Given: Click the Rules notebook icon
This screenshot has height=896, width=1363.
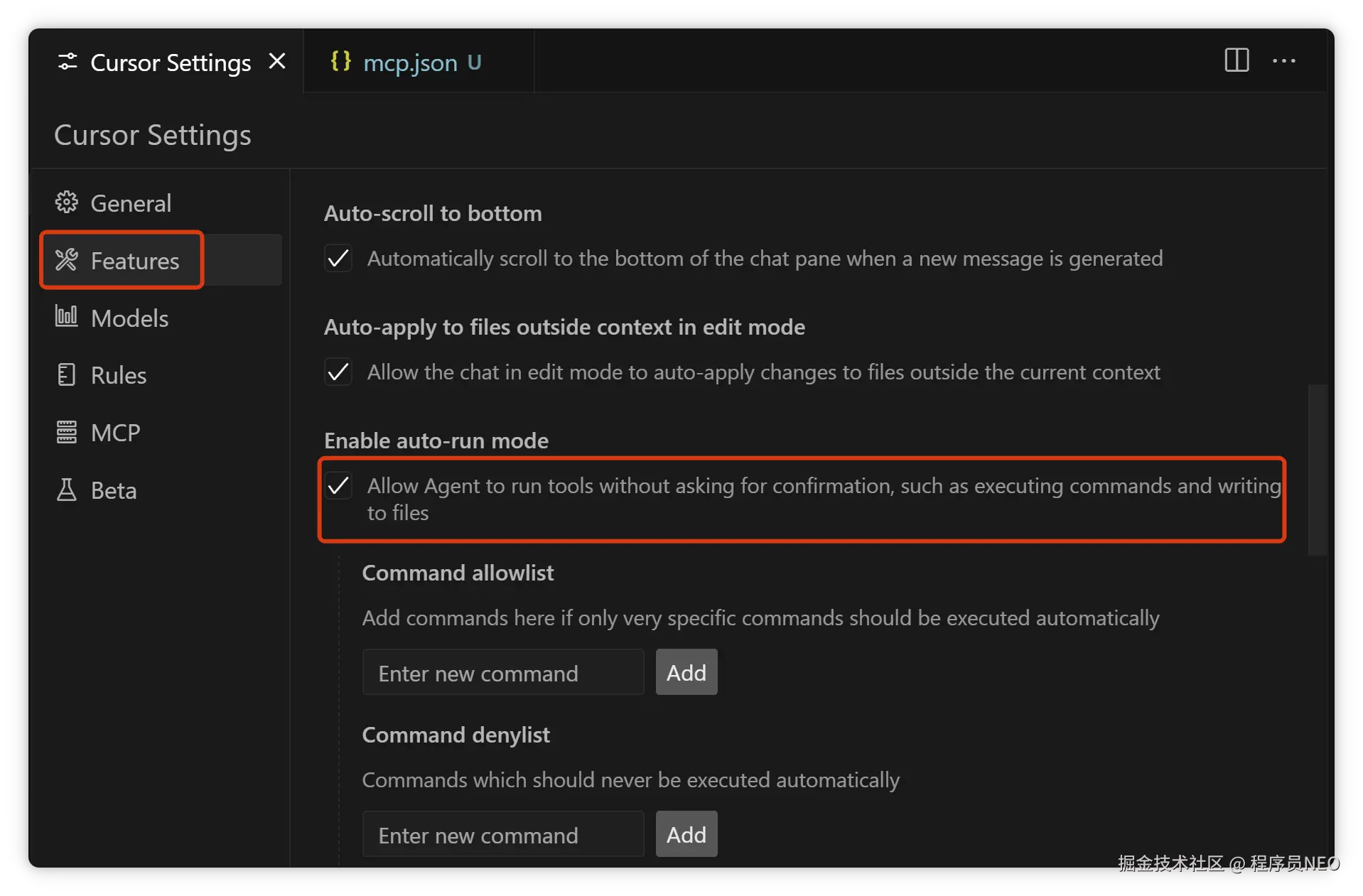Looking at the screenshot, I should (x=67, y=374).
